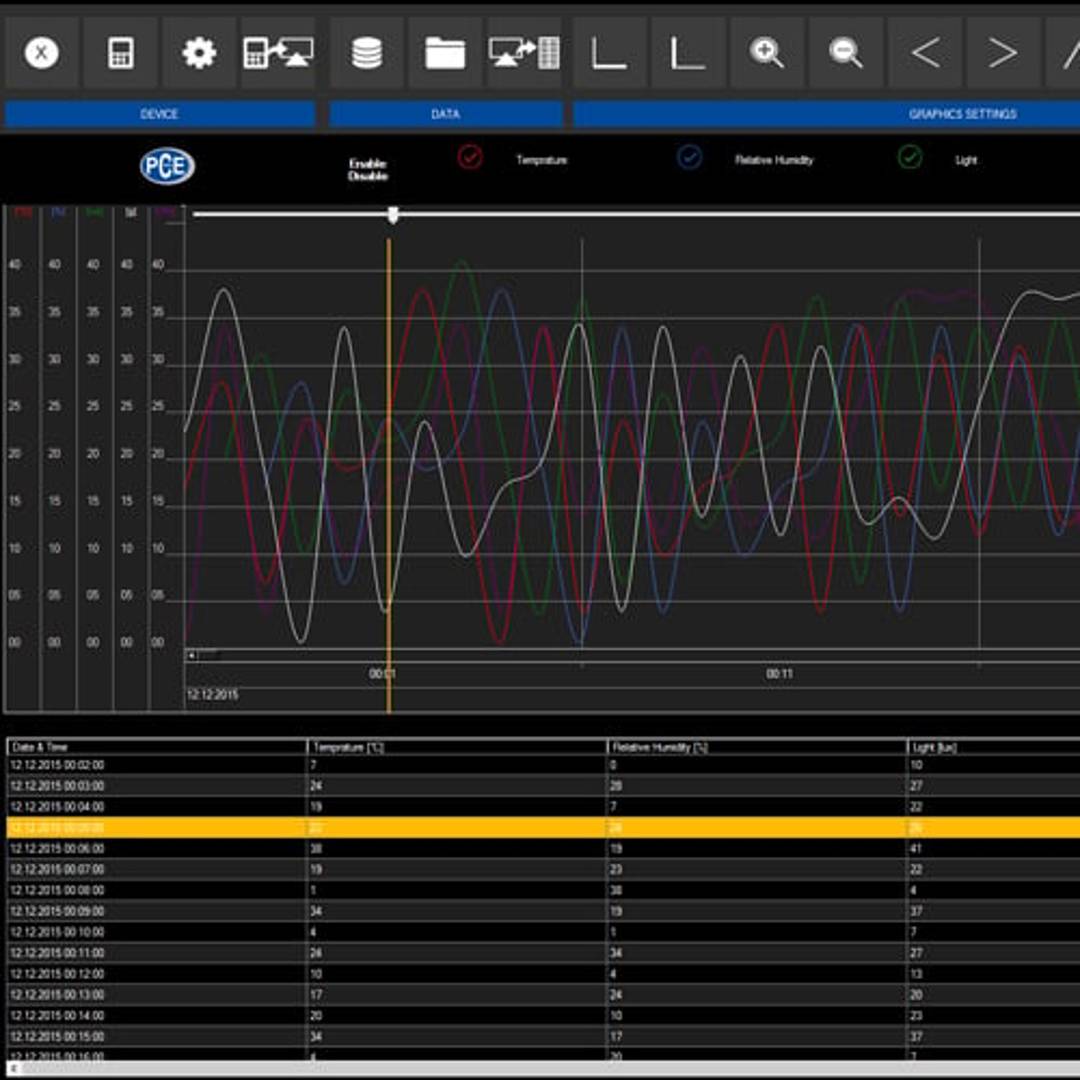
Task: Open device settings with the gear icon
Action: click(x=199, y=53)
